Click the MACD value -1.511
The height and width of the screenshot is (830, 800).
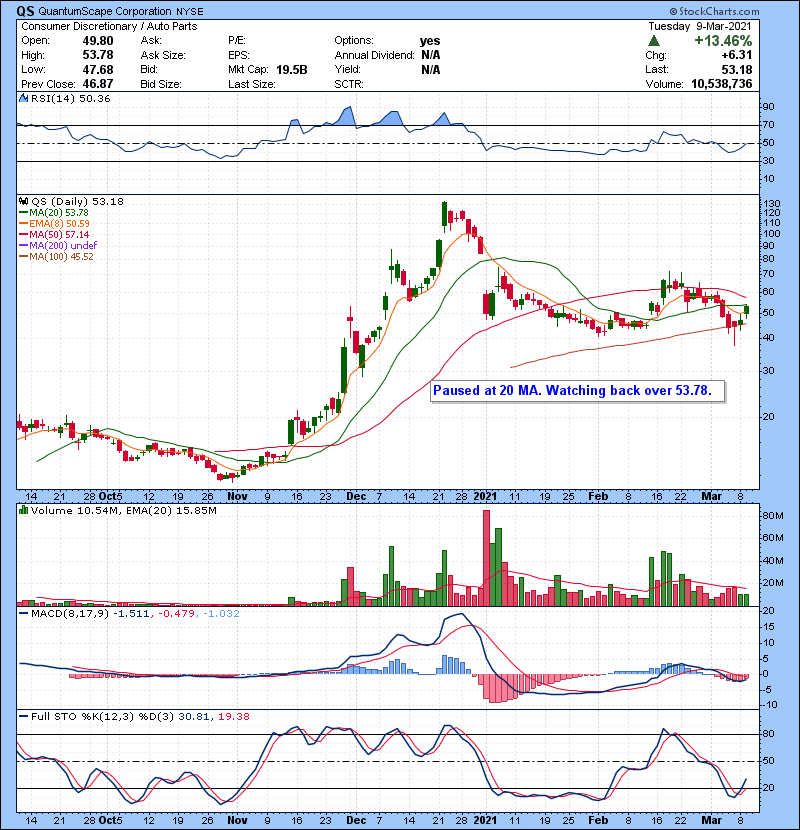[x=131, y=614]
